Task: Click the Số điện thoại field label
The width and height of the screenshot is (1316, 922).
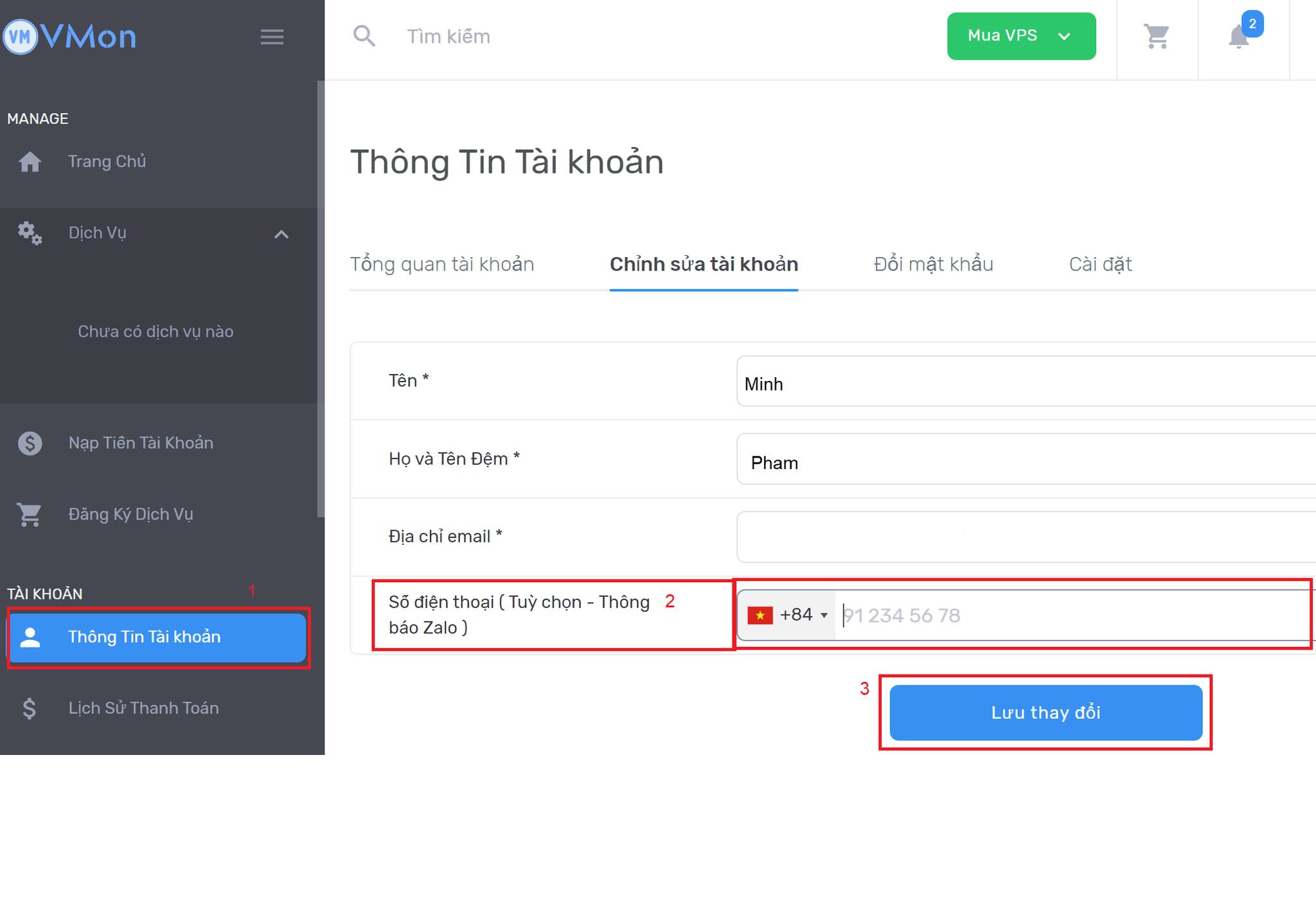Action: 519,615
